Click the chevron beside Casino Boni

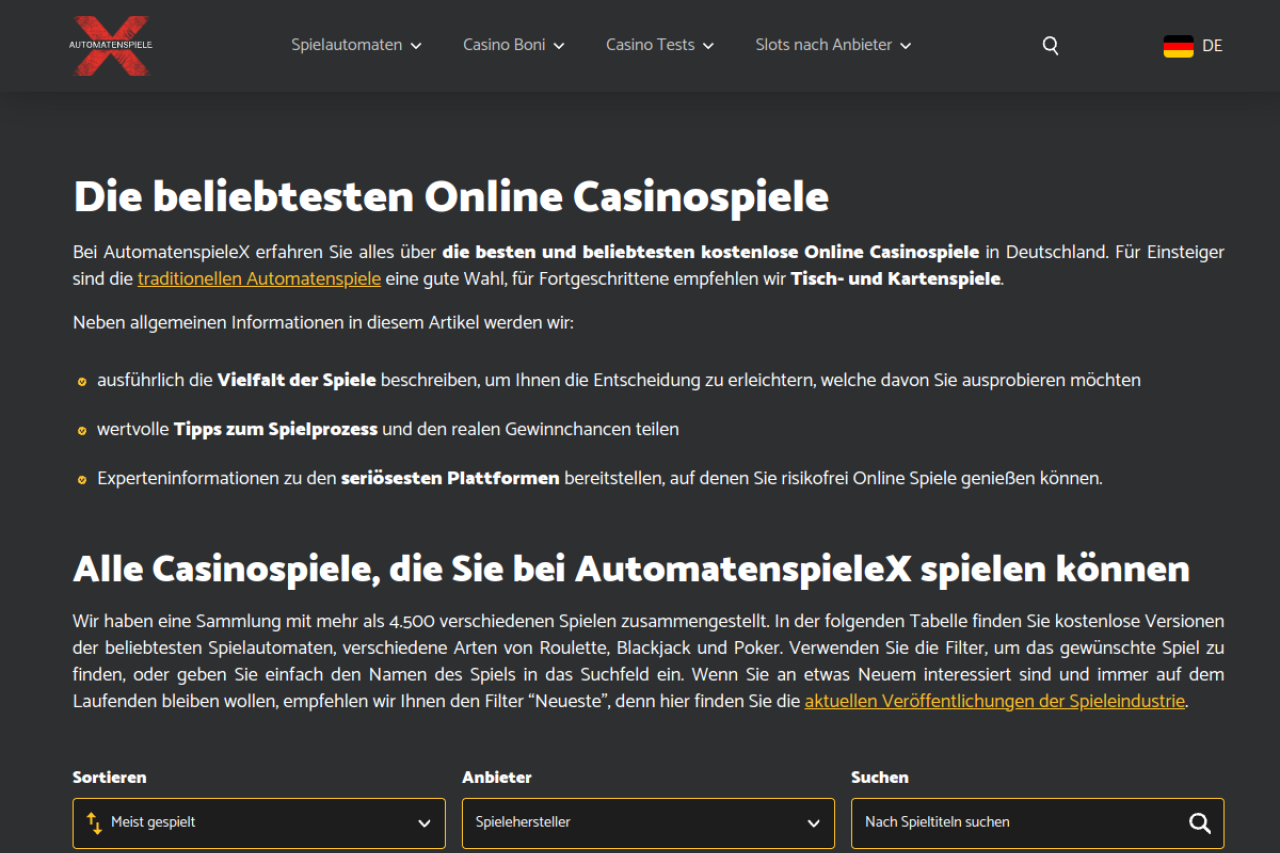coord(559,46)
